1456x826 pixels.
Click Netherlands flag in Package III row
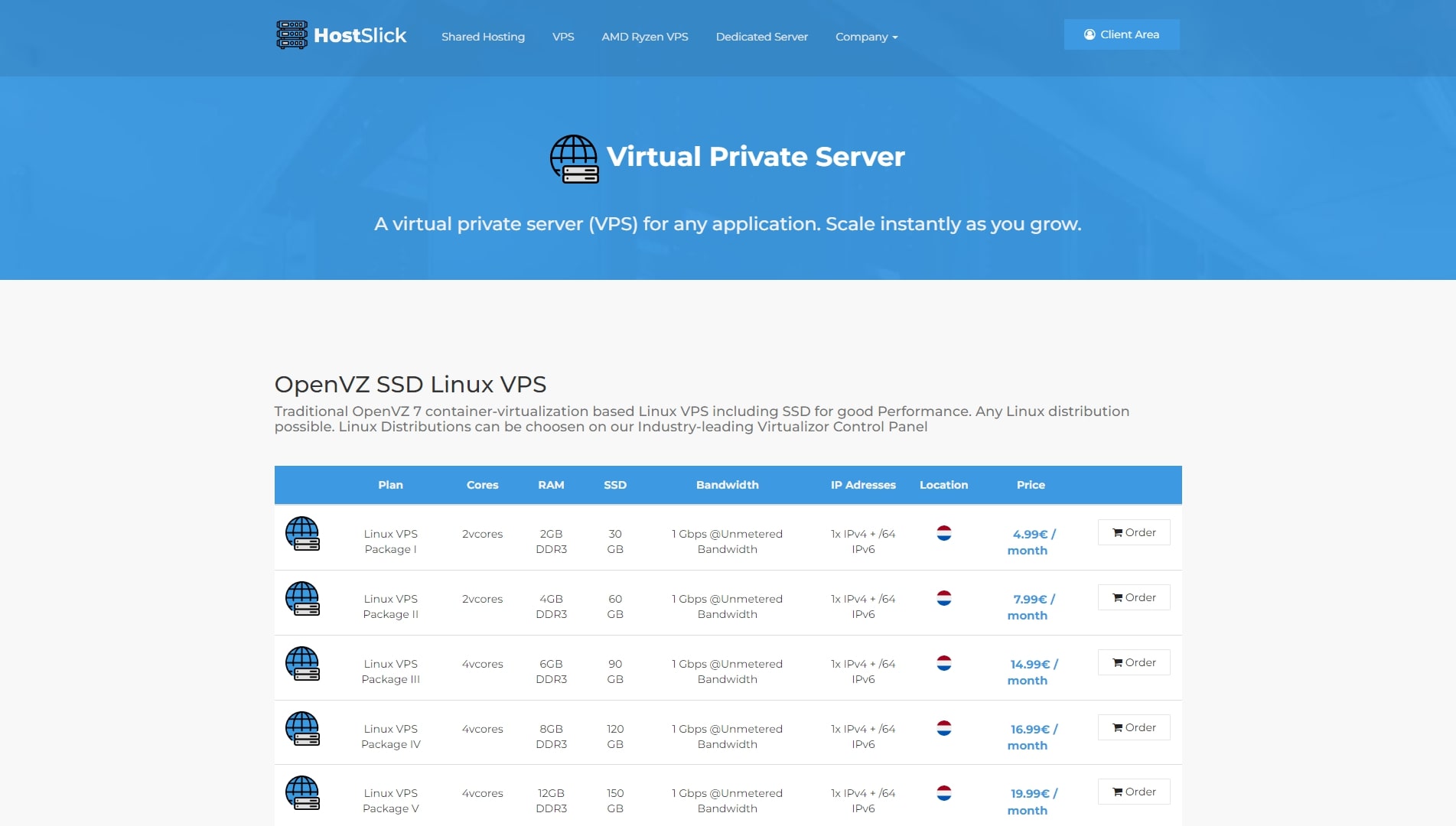[944, 663]
